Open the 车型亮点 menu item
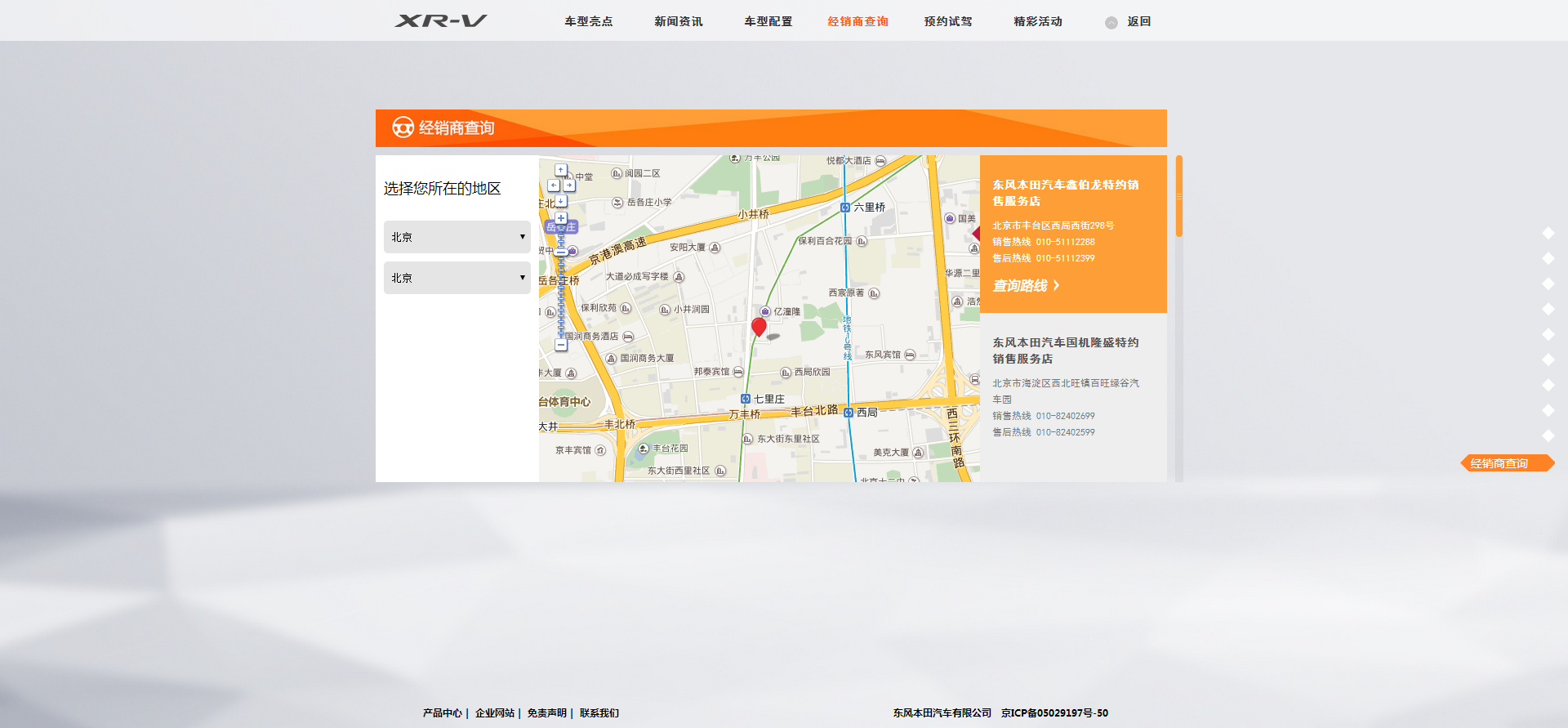The width and height of the screenshot is (1568, 728). (589, 21)
